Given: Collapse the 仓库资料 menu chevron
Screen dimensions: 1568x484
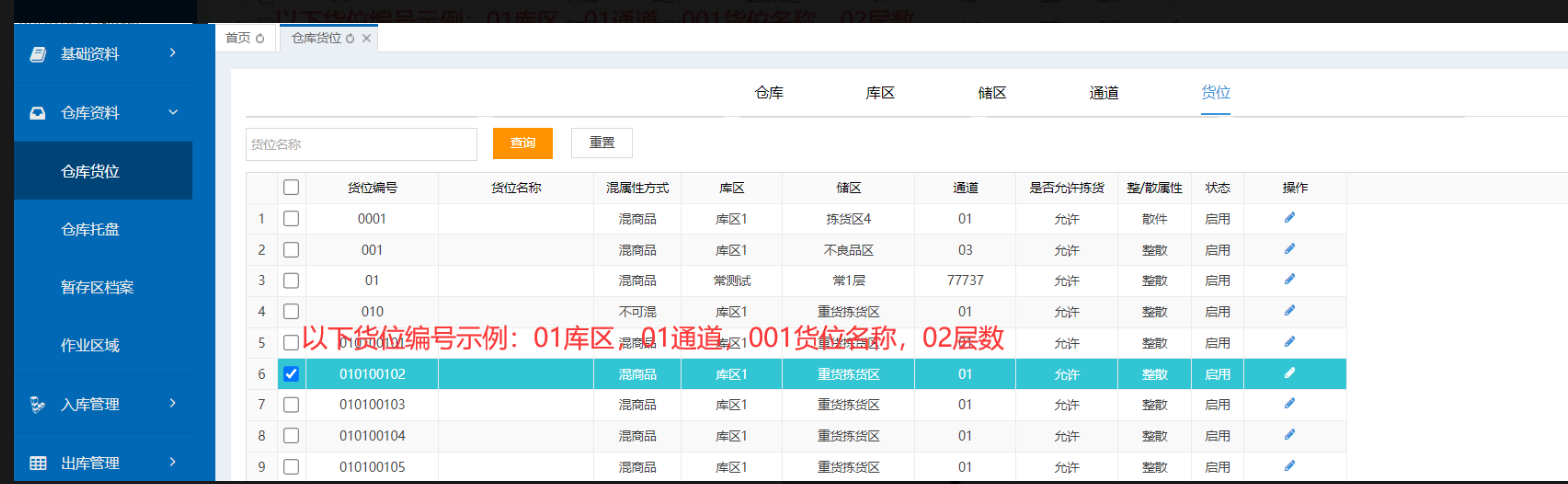Looking at the screenshot, I should coord(173,112).
